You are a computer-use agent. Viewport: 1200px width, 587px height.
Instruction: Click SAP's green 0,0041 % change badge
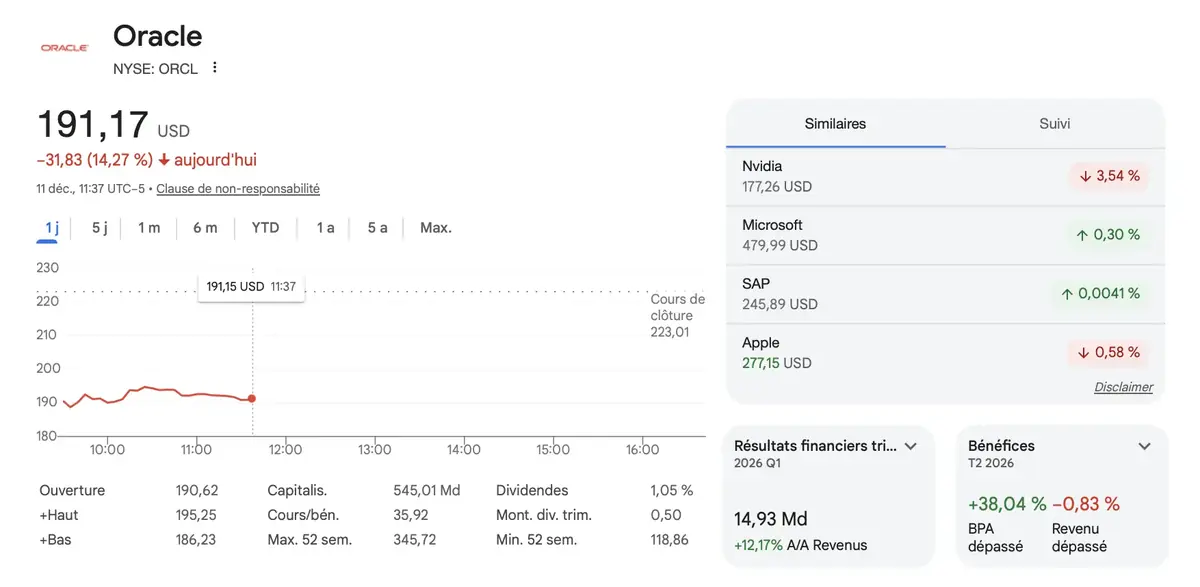tap(1101, 294)
